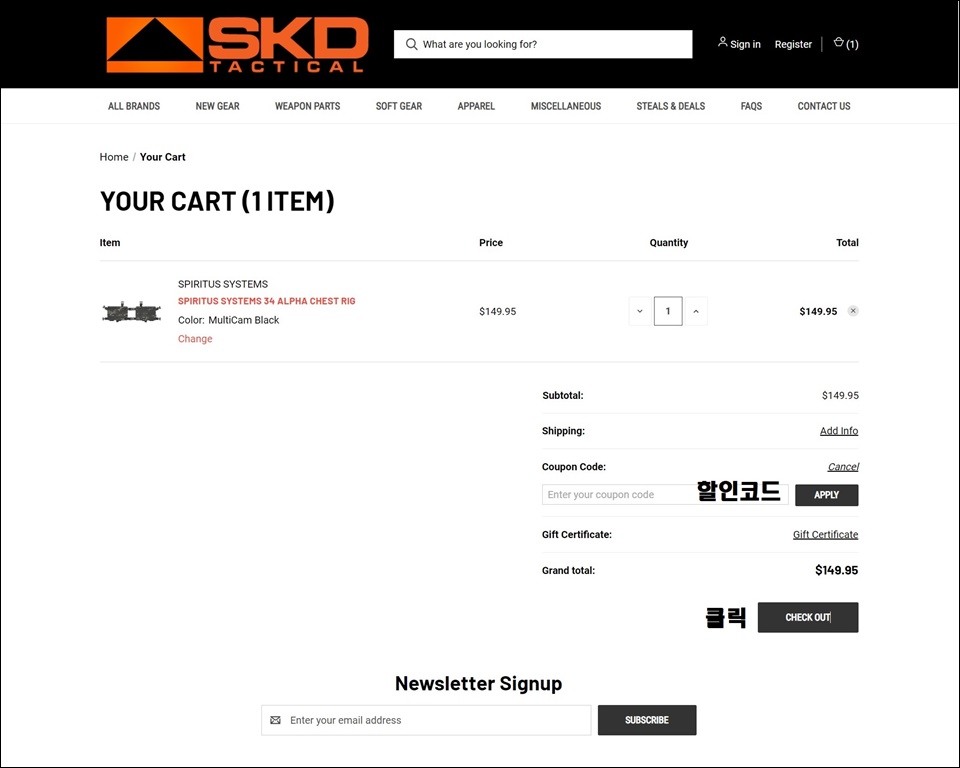Click the Sign in link

pyautogui.click(x=745, y=44)
